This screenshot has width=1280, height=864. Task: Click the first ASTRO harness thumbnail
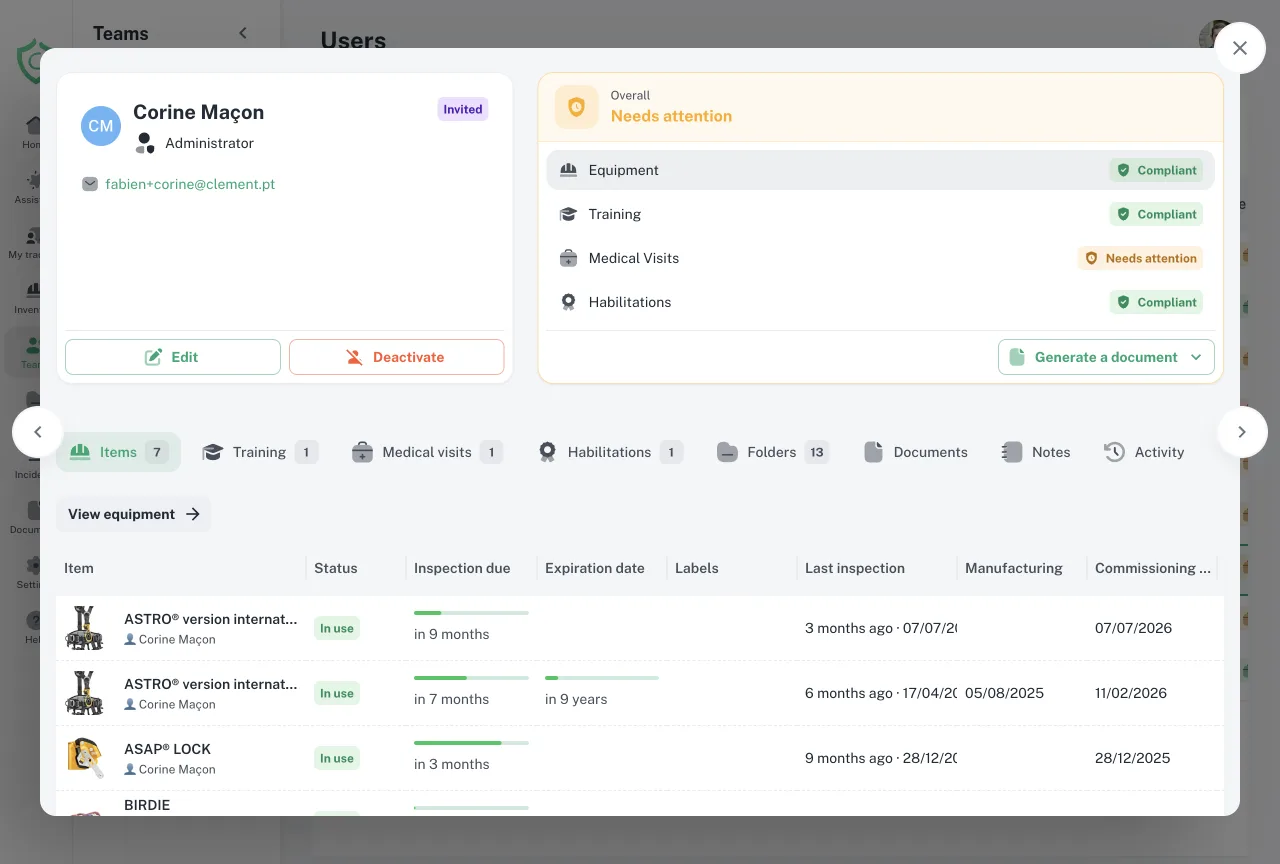point(84,628)
